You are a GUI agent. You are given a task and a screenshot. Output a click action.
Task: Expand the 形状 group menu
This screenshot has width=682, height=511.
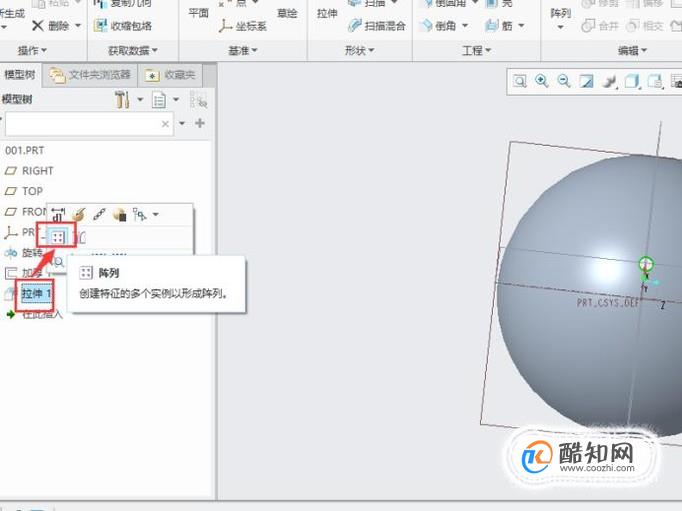(359, 50)
